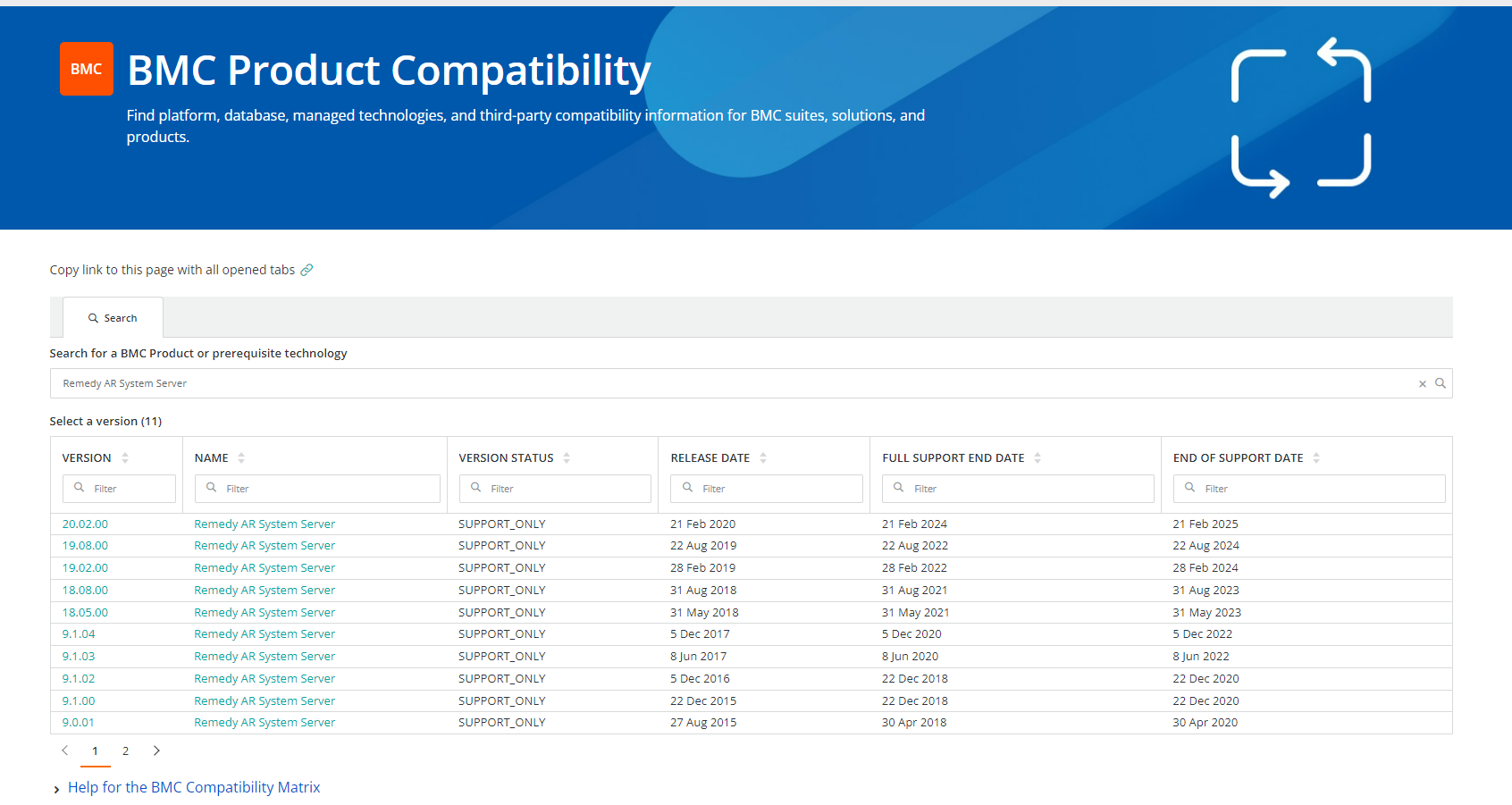The image size is (1512, 805).
Task: Sort by RELEASE DATE column arrows
Action: click(763, 457)
